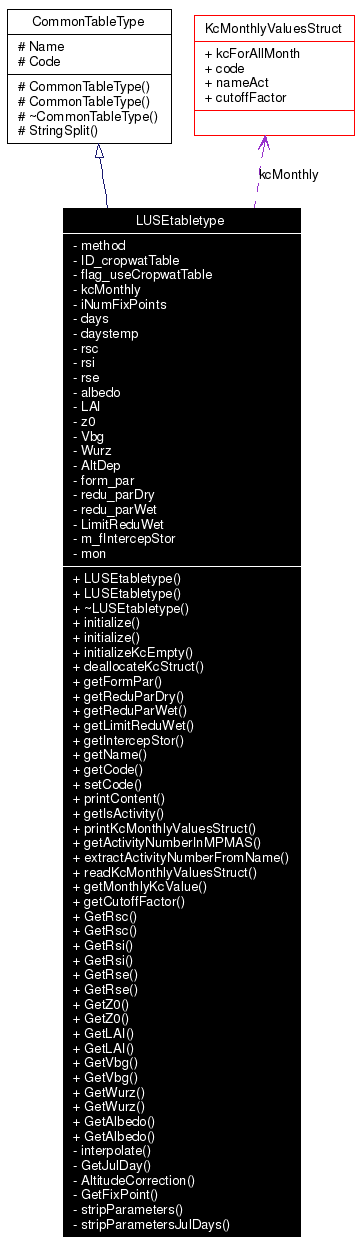This screenshot has height=1244, width=361.
Task: Click the kcMonthly edge label
Action: tap(288, 174)
